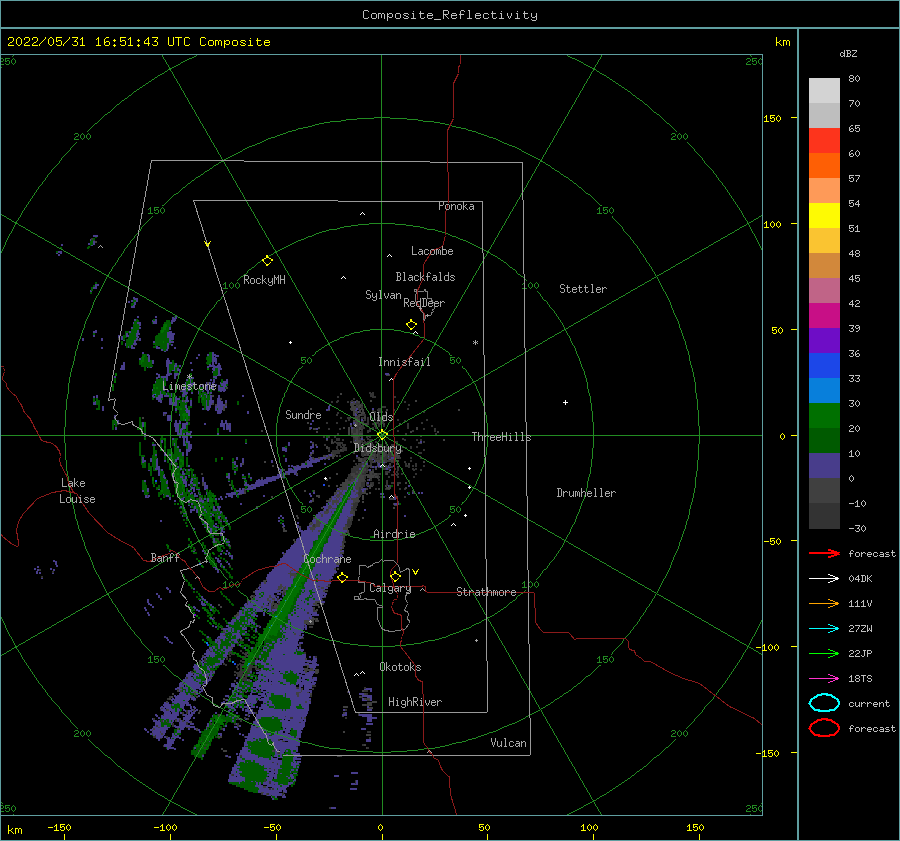Click the Innisfail town label
Image resolution: width=900 pixels, height=841 pixels.
pos(404,362)
